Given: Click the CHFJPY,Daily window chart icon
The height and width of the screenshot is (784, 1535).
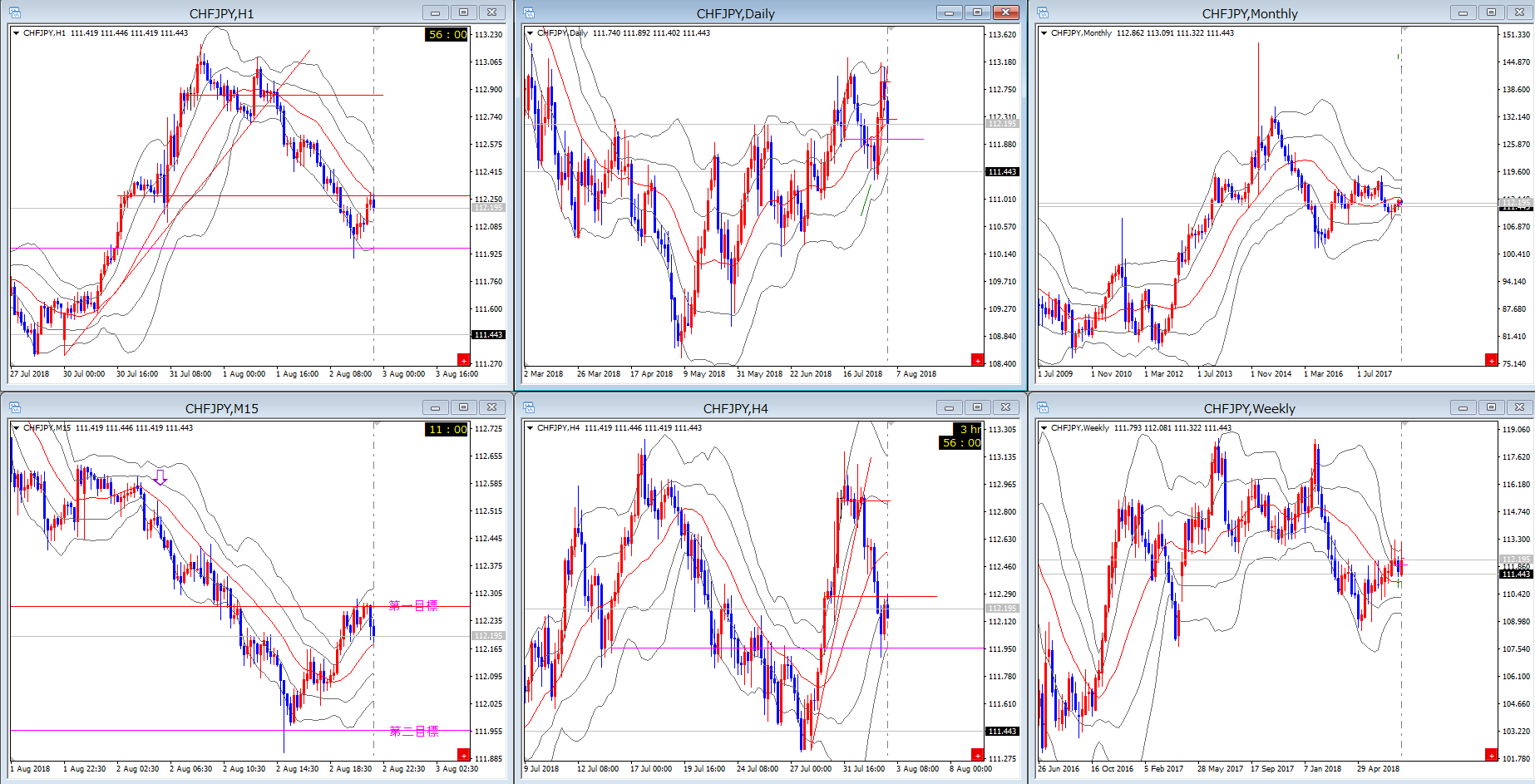Looking at the screenshot, I should (529, 12).
